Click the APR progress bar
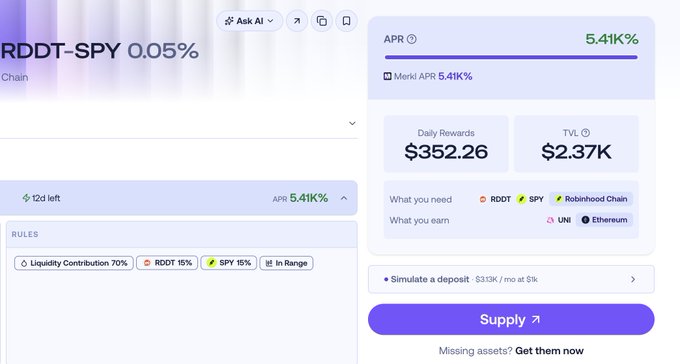Screen dimensions: 680x364 tap(511, 57)
